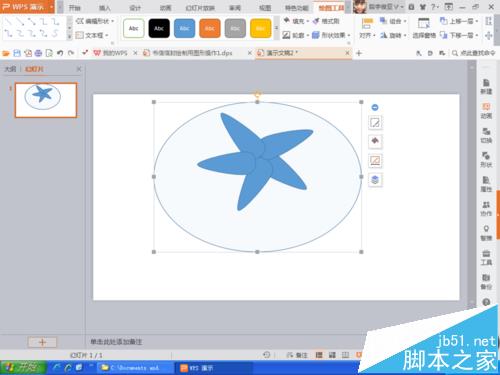Switch to the 开始 (Home) ribbon tab

pos(75,8)
